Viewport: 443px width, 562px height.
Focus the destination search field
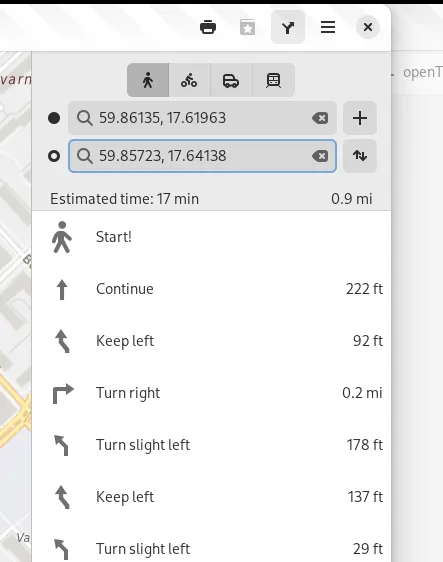(x=202, y=156)
